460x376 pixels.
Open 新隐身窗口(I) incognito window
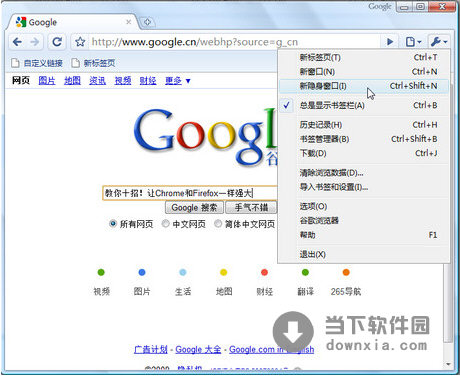point(364,86)
